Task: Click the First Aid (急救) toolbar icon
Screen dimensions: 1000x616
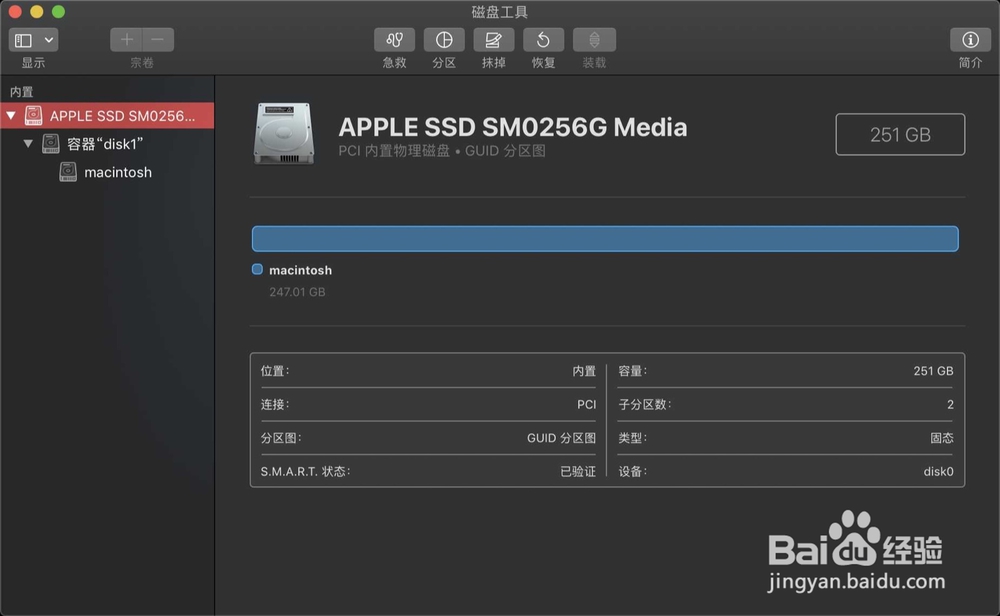Action: coord(394,40)
